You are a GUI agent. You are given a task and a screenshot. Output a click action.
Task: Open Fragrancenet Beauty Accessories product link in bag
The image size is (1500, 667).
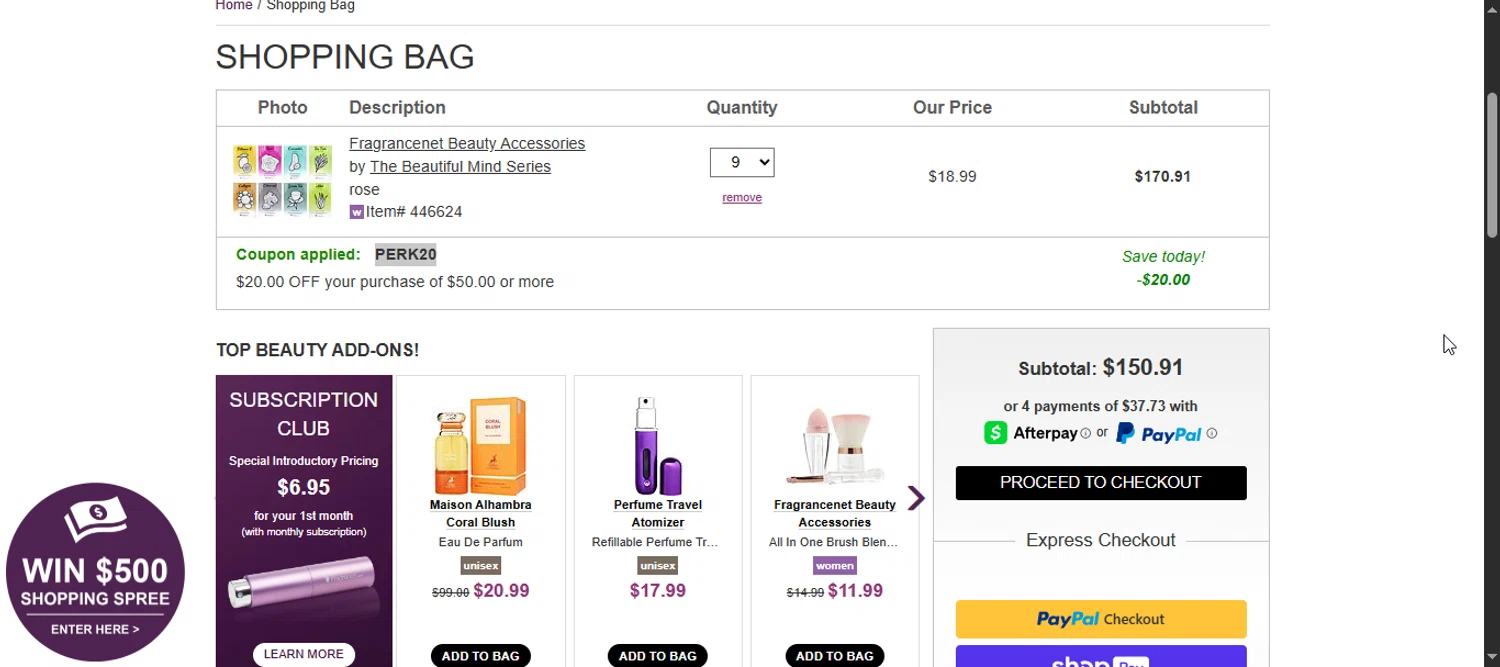[x=467, y=143]
